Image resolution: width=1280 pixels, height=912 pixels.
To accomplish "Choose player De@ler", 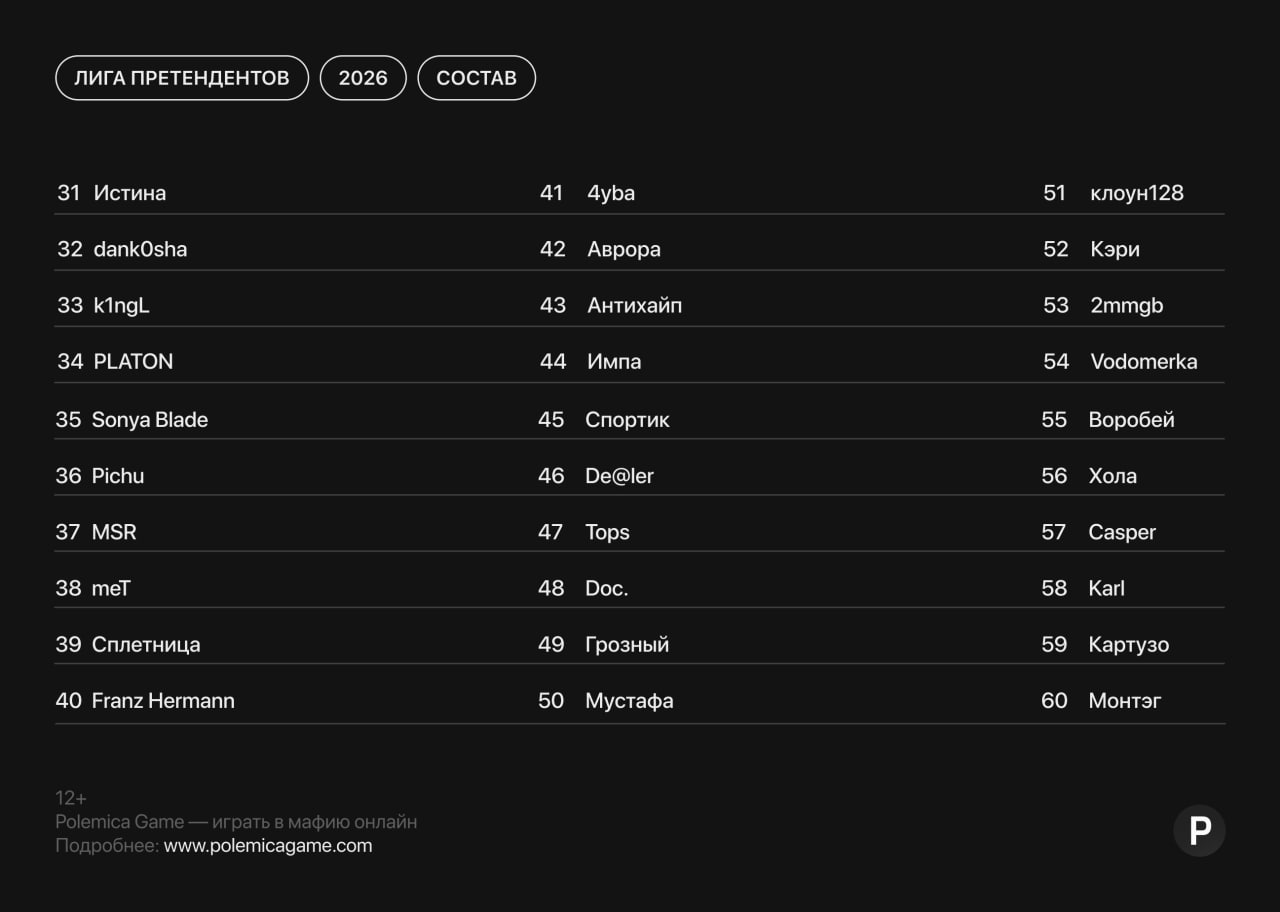I will pyautogui.click(x=619, y=476).
